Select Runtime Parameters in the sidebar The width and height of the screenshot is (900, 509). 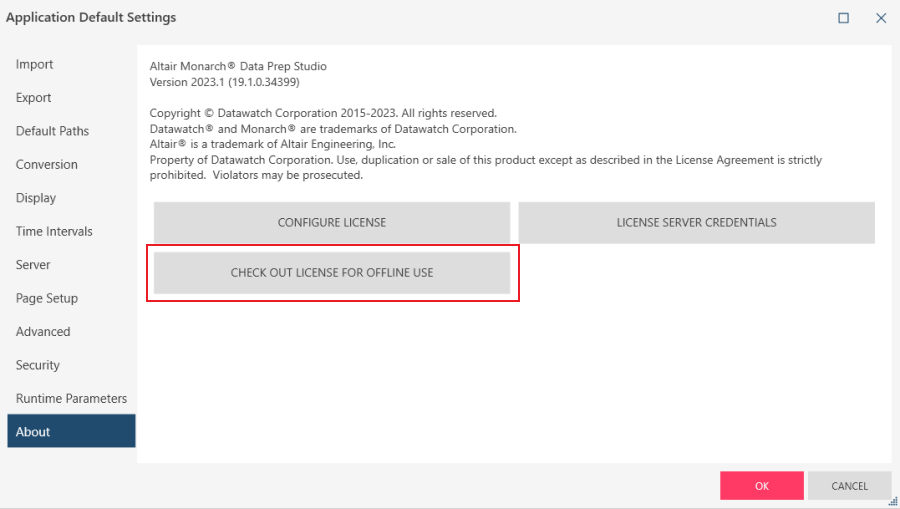71,398
